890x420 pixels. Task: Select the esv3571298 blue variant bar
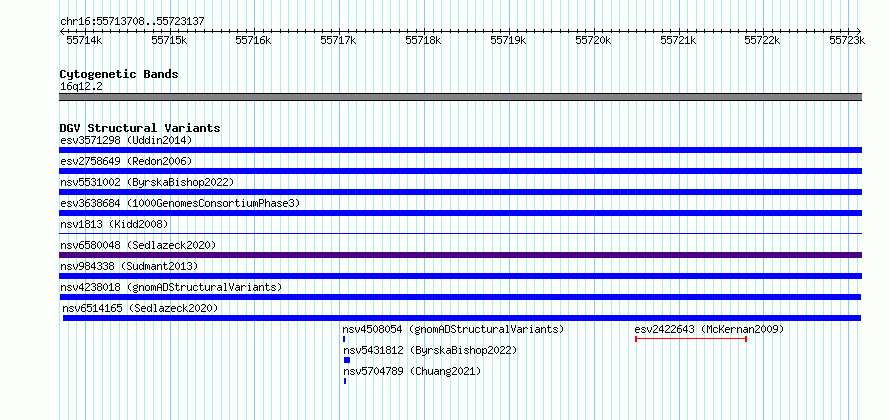coord(460,150)
